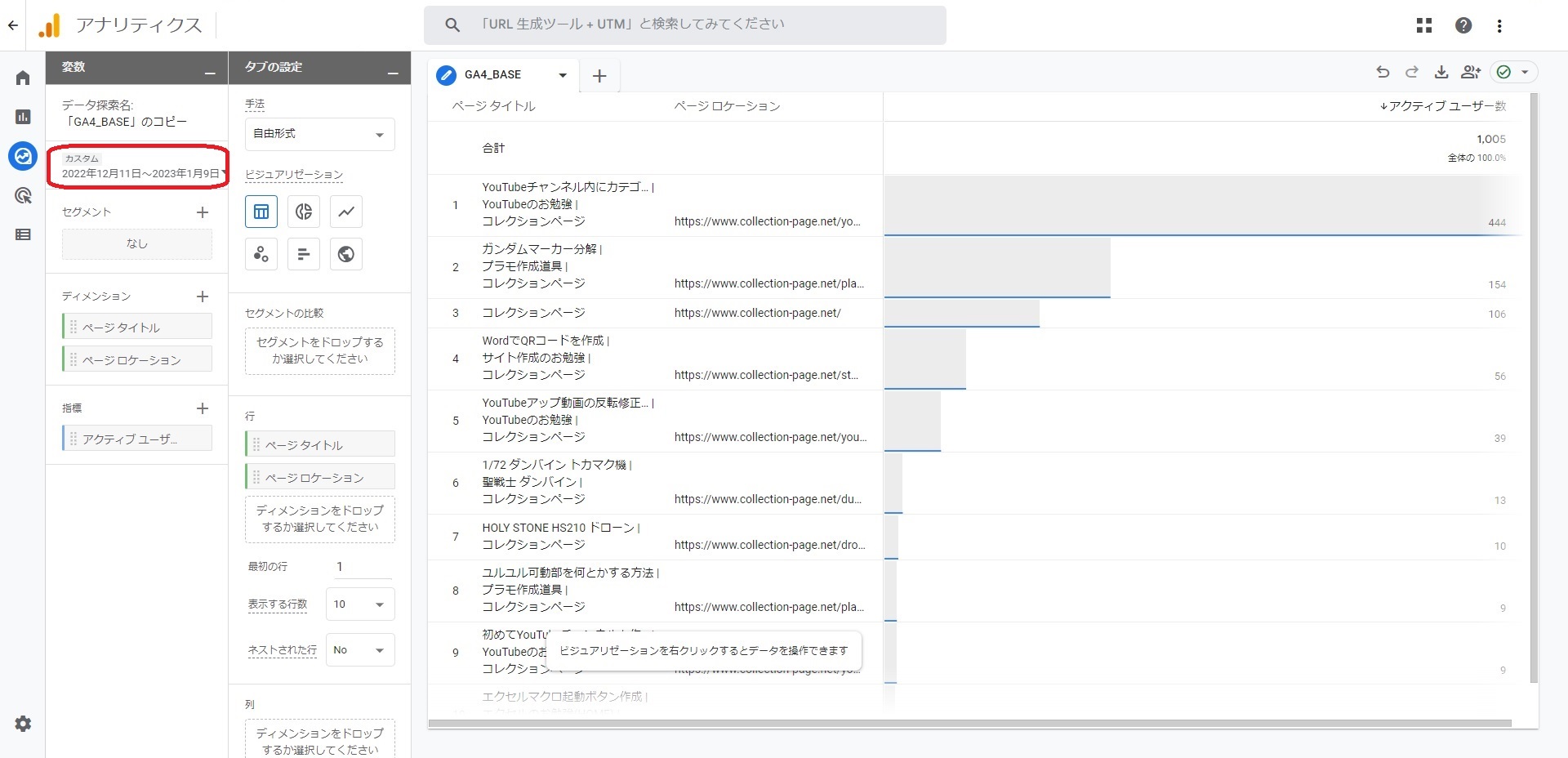Open the ネストされた行 dropdown showing No
This screenshot has width=1568, height=758.
click(360, 650)
